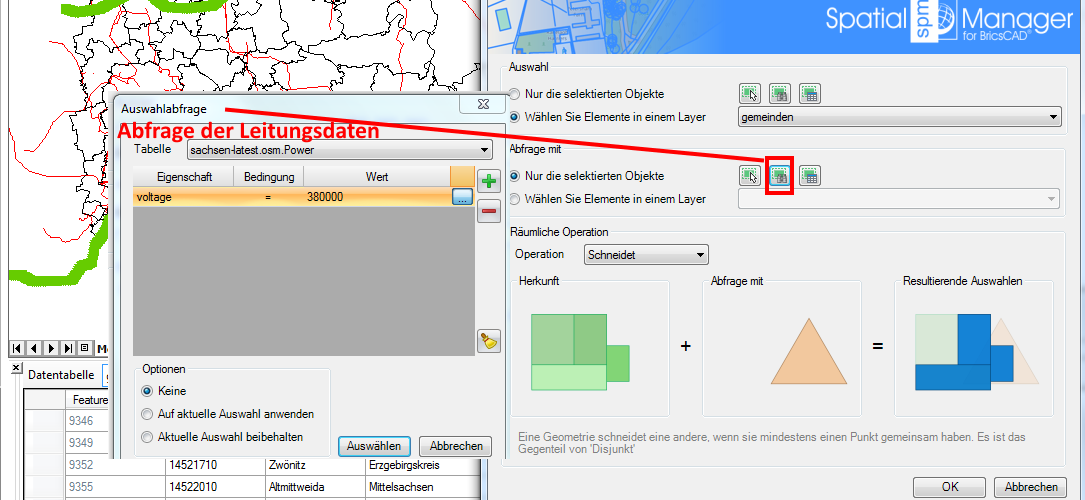1085x500 pixels.
Task: Click OK in Spatial Manager dialog
Action: (948, 487)
